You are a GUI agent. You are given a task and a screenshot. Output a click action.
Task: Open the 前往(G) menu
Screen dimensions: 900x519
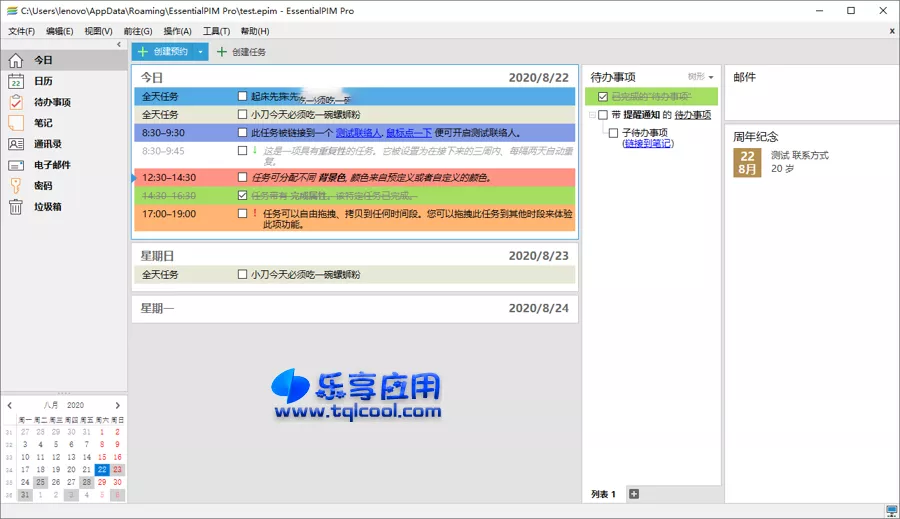(x=138, y=31)
